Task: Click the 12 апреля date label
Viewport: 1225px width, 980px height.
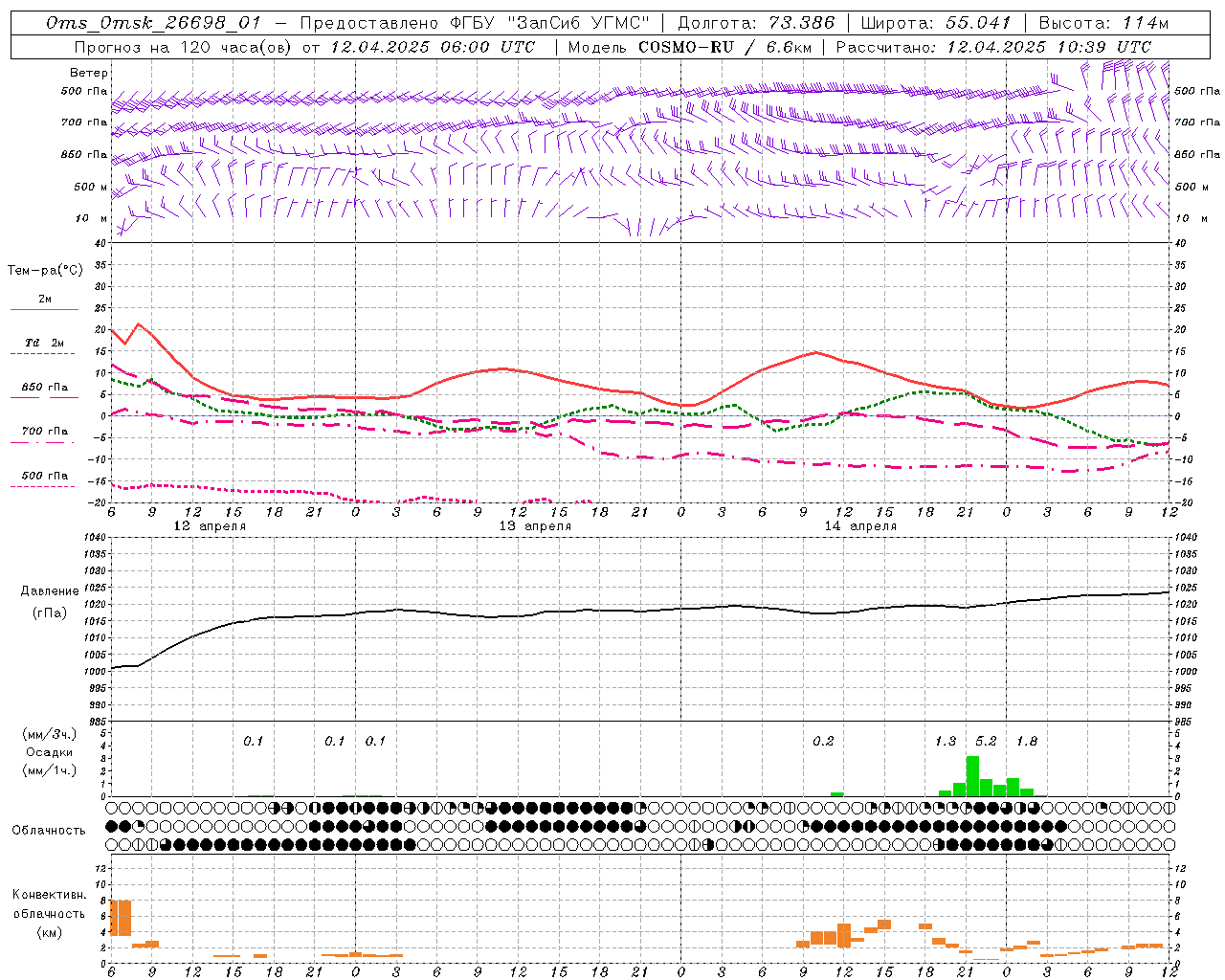Action: 210,526
